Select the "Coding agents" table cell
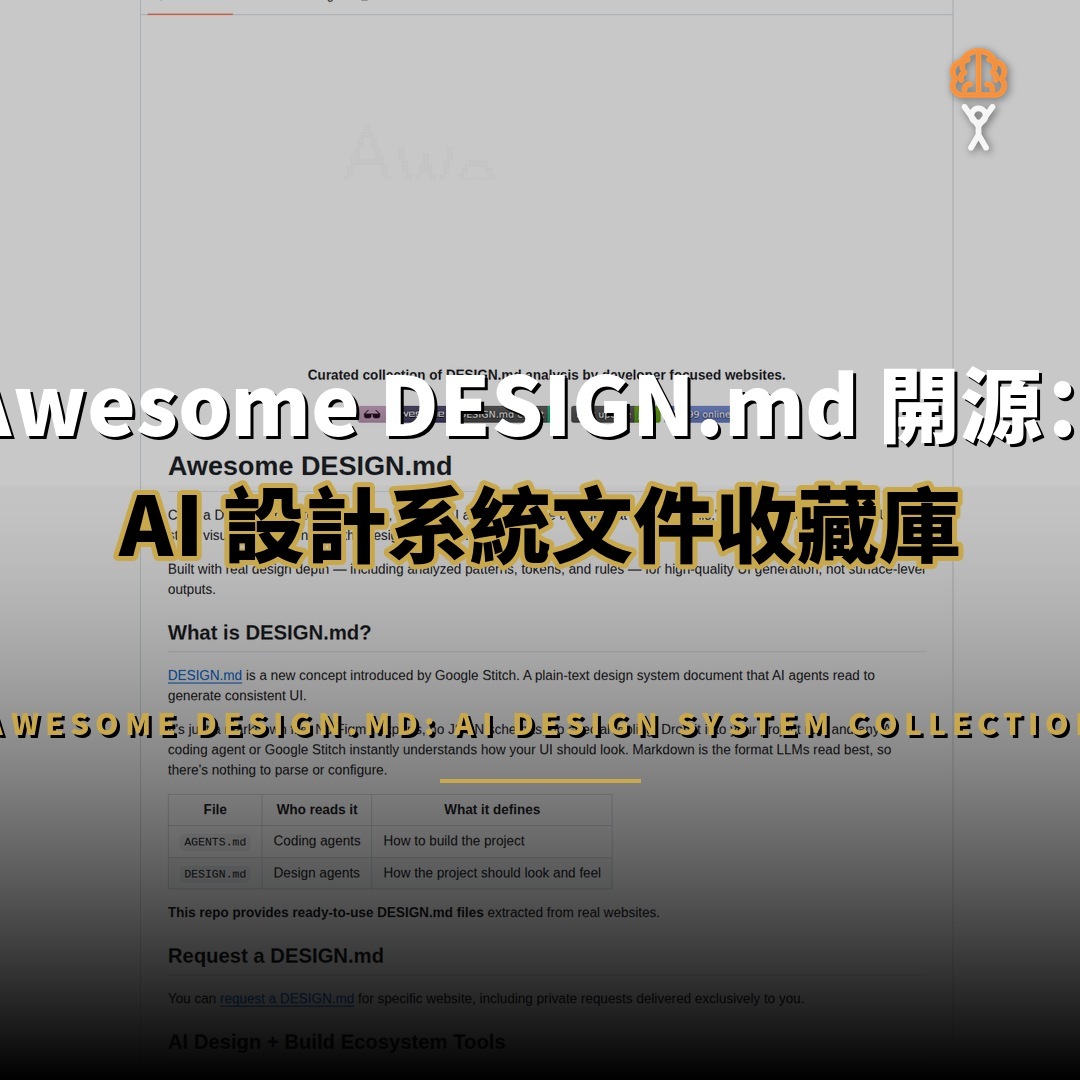 click(317, 841)
